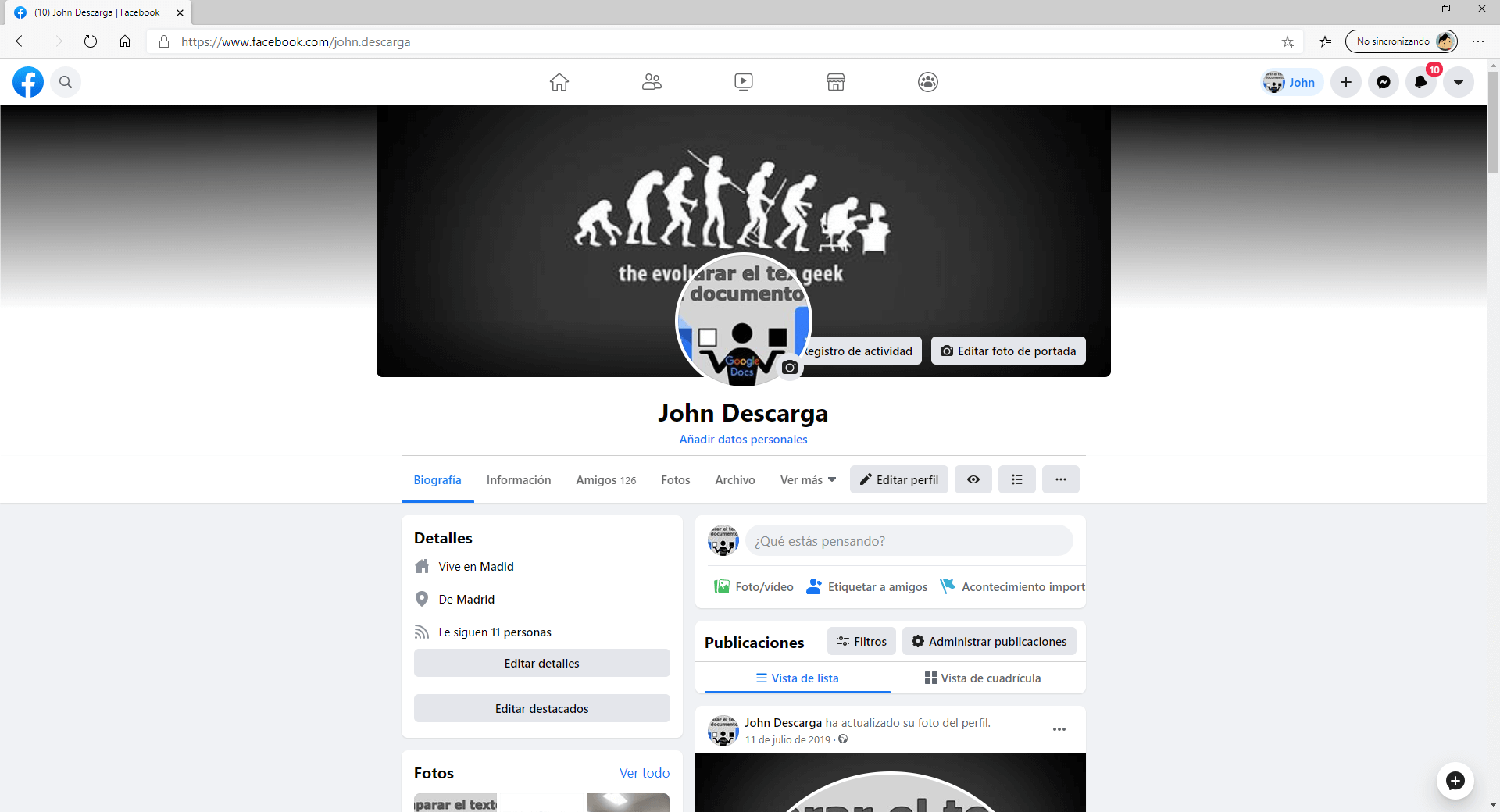
Task: Click the ¿Qué estás pensando? field
Action: pos(909,541)
